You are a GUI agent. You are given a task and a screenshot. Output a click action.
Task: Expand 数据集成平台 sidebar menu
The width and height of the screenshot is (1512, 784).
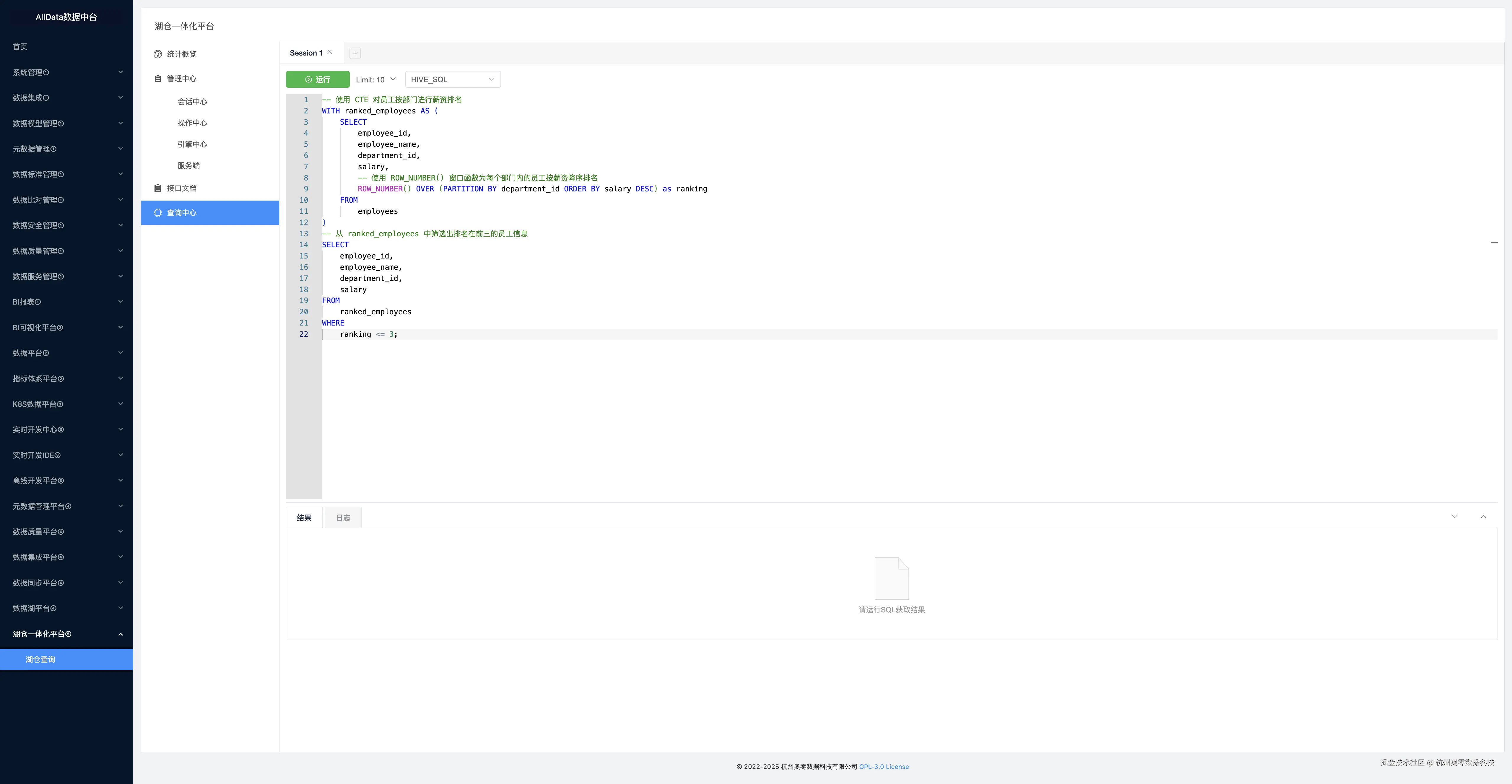(66, 557)
